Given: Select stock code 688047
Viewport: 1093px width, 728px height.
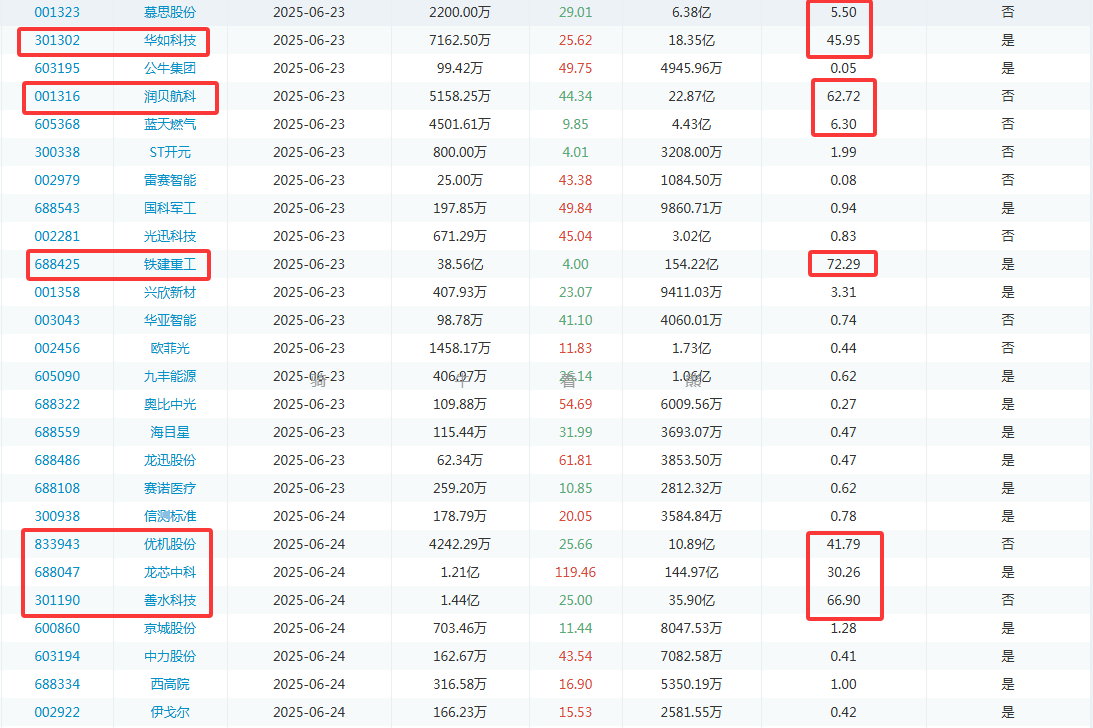Looking at the screenshot, I should click(x=57, y=572).
